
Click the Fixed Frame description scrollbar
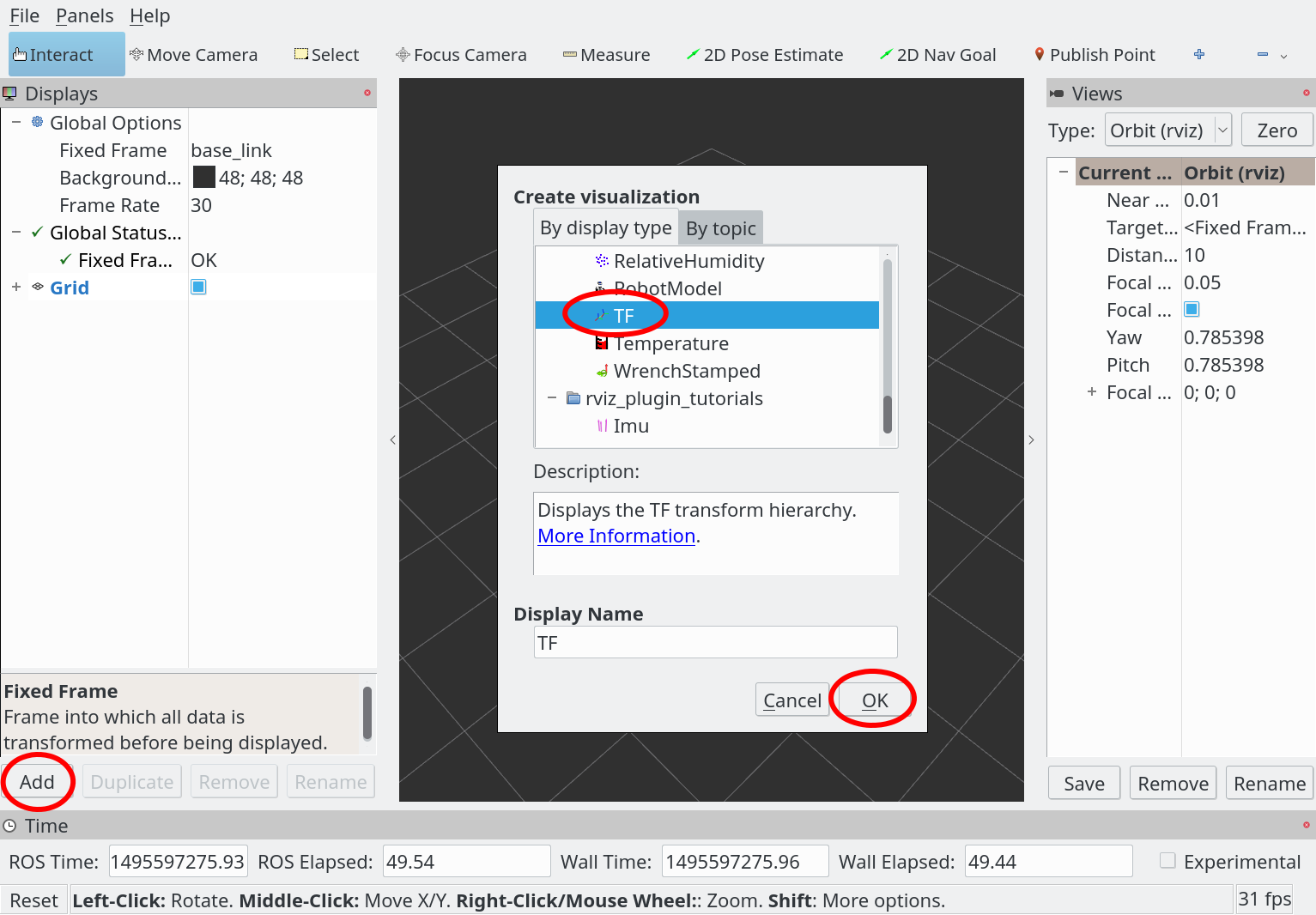pos(367,712)
